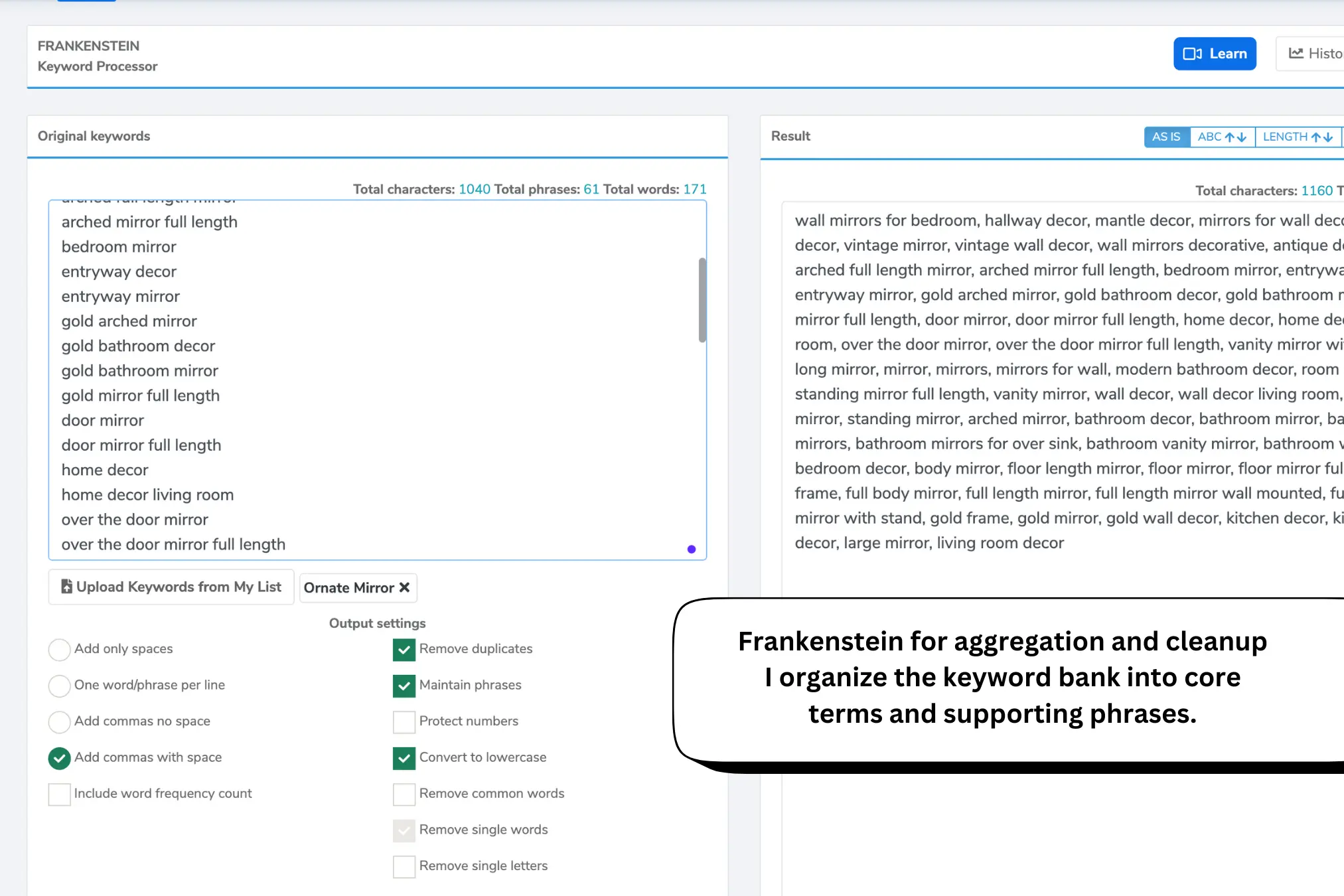Click the 'bedroom mirror' keyword line

(119, 247)
